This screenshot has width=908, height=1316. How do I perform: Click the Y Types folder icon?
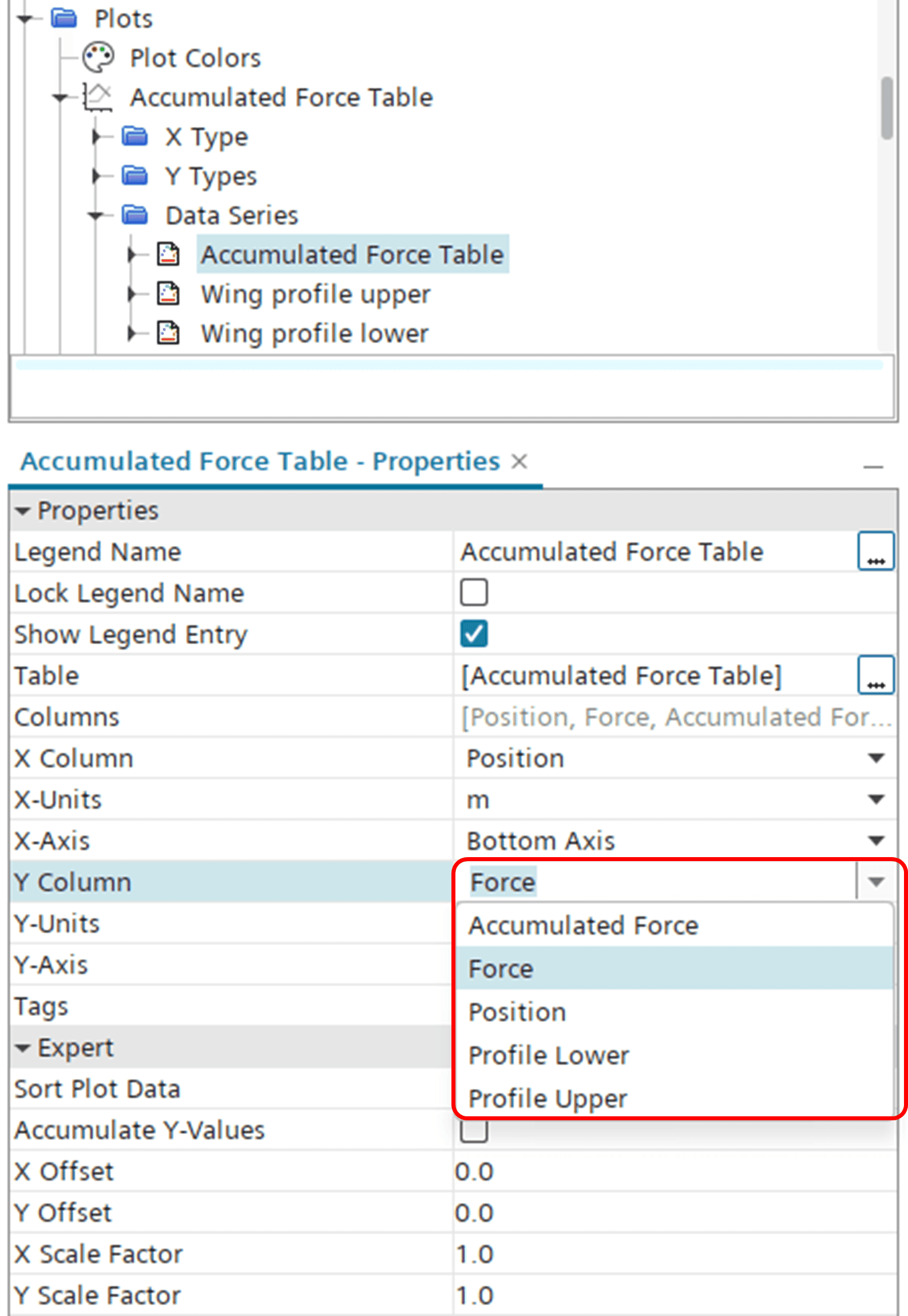[135, 176]
